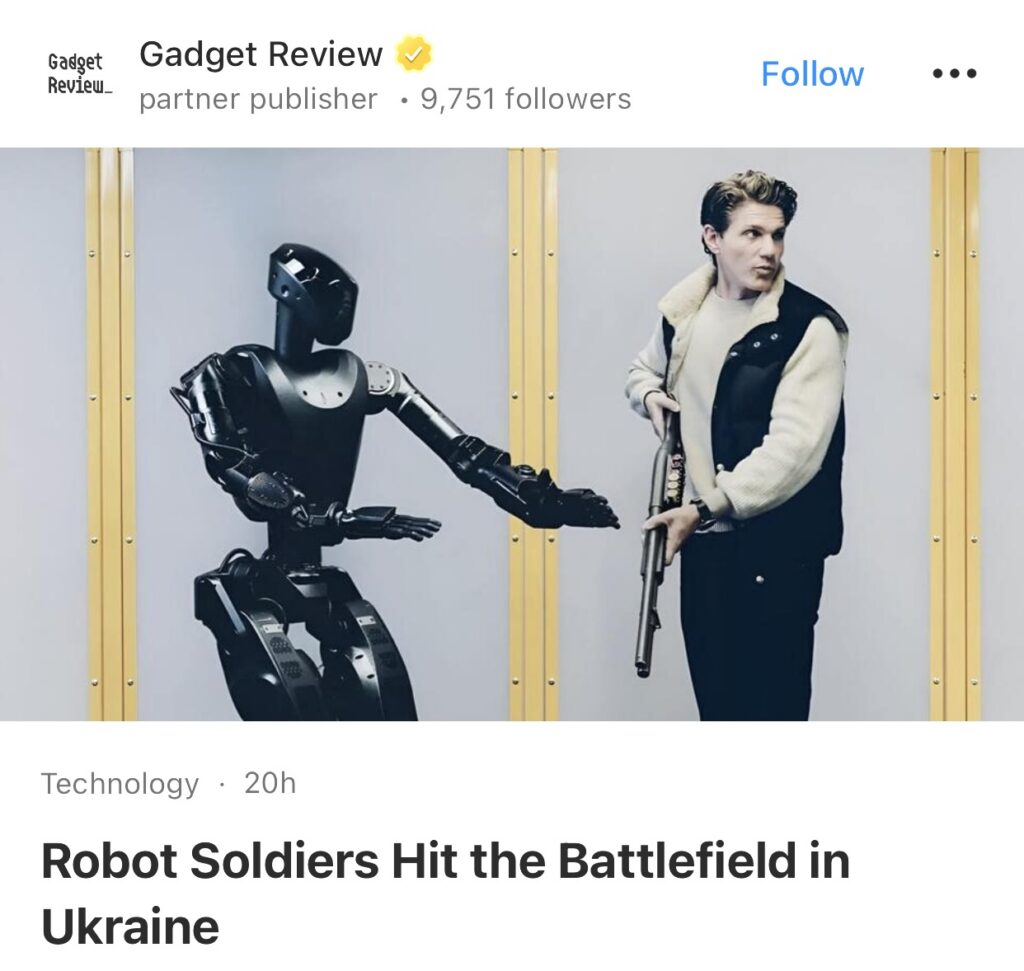The height and width of the screenshot is (971, 1024).
Task: Click the word Ukraine in the headline
Action: click(130, 927)
